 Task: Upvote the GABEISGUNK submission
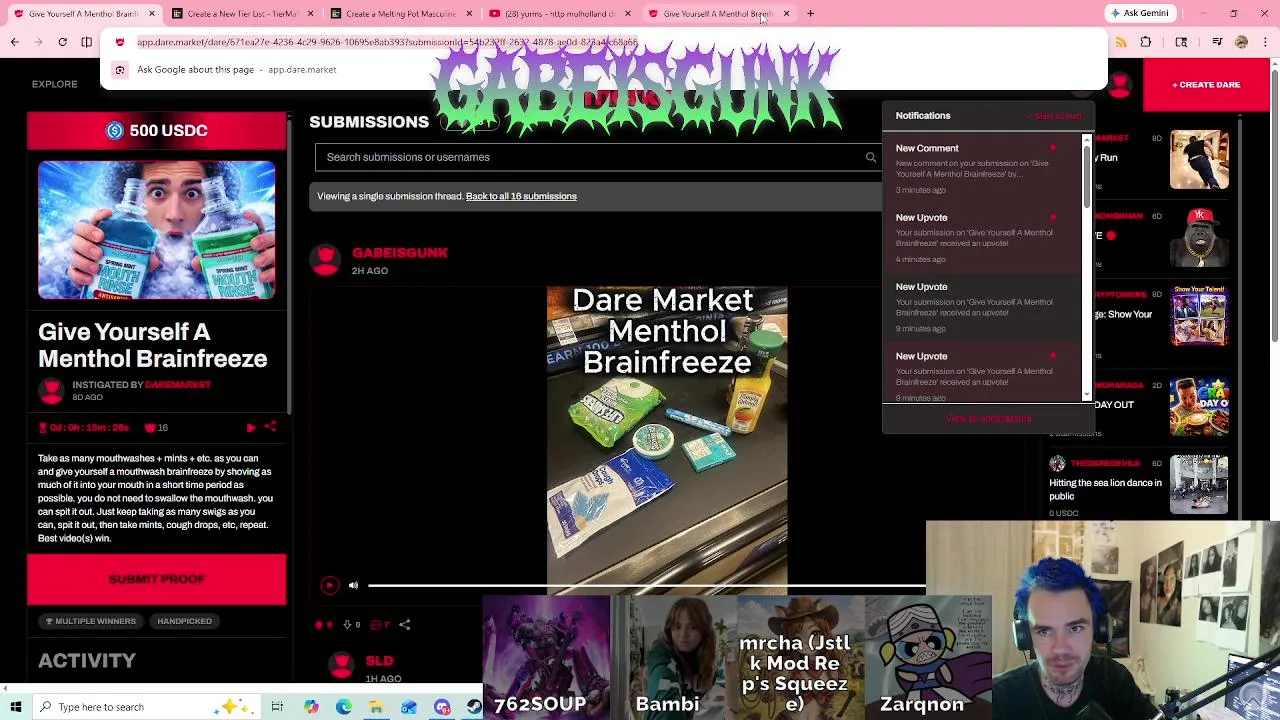[321, 625]
